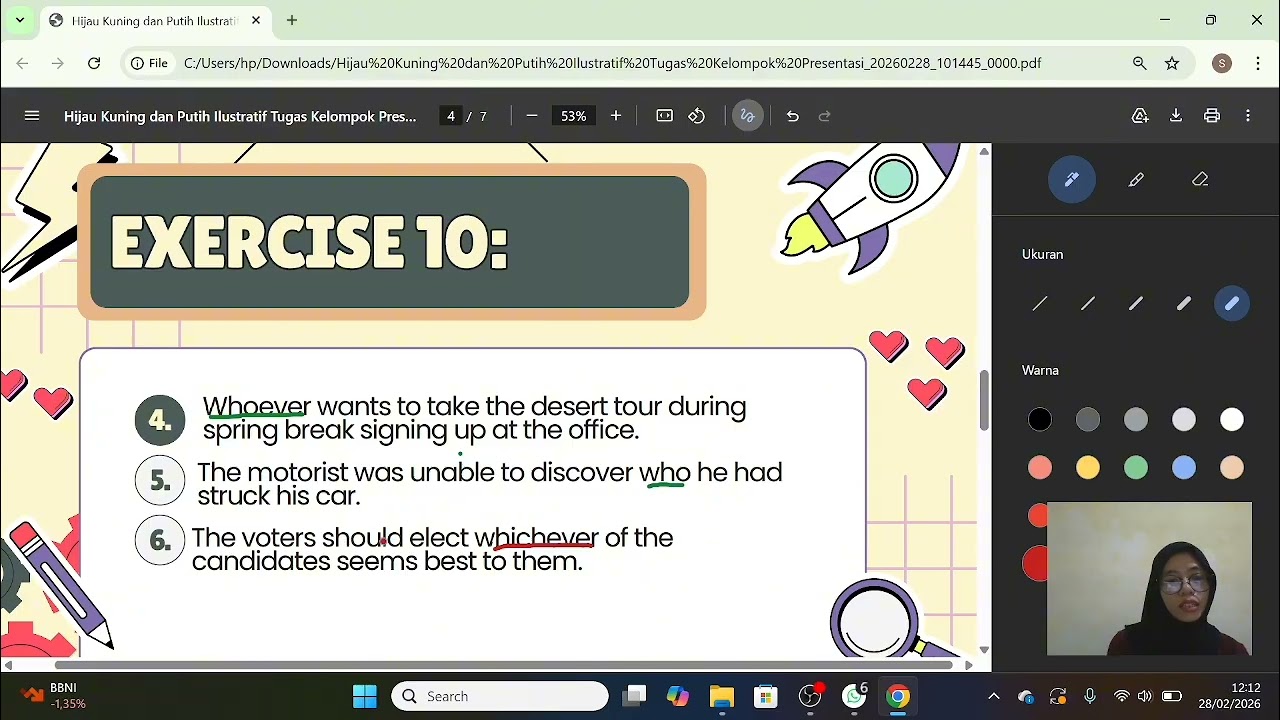The width and height of the screenshot is (1280, 720).
Task: Open Microsoft Store from taskbar
Action: [766, 696]
